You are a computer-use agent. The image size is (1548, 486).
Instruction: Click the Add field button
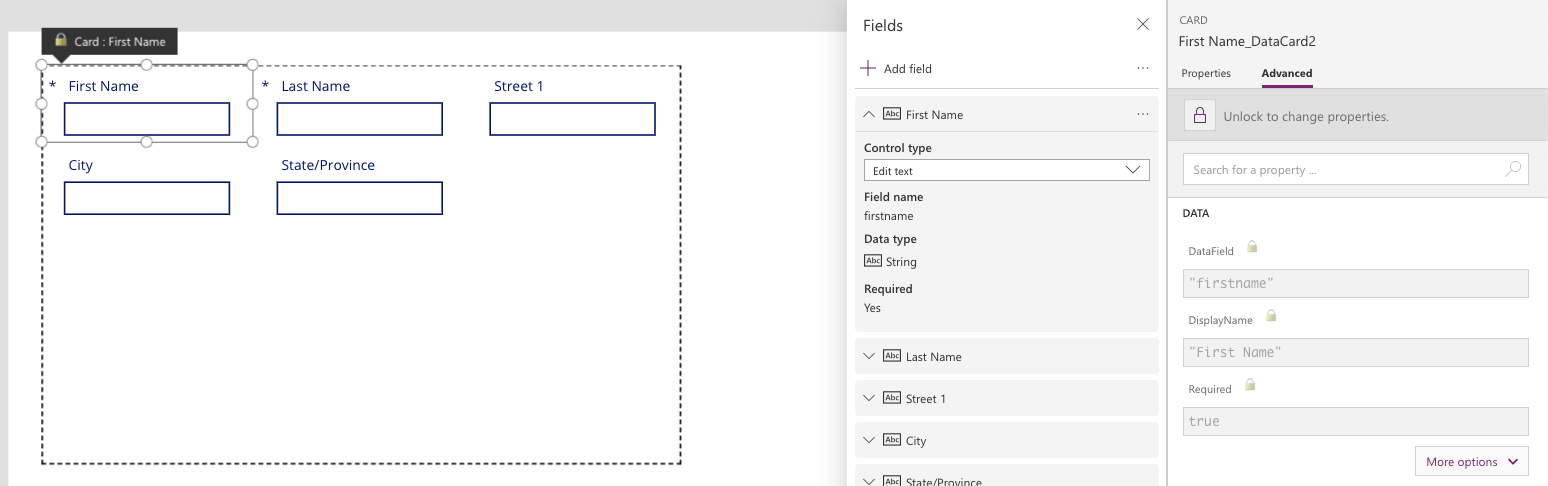(x=897, y=68)
